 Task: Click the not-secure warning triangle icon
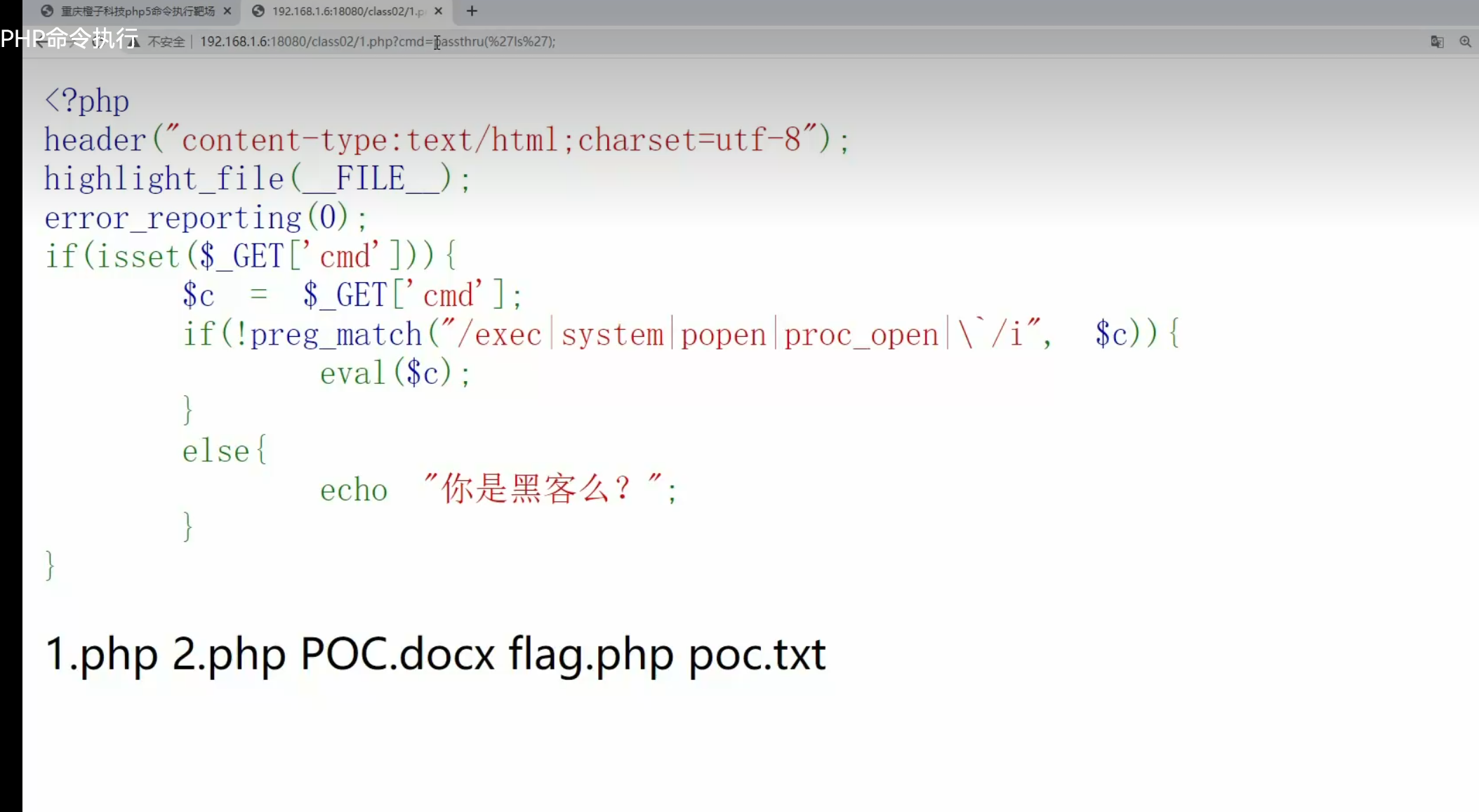point(134,42)
